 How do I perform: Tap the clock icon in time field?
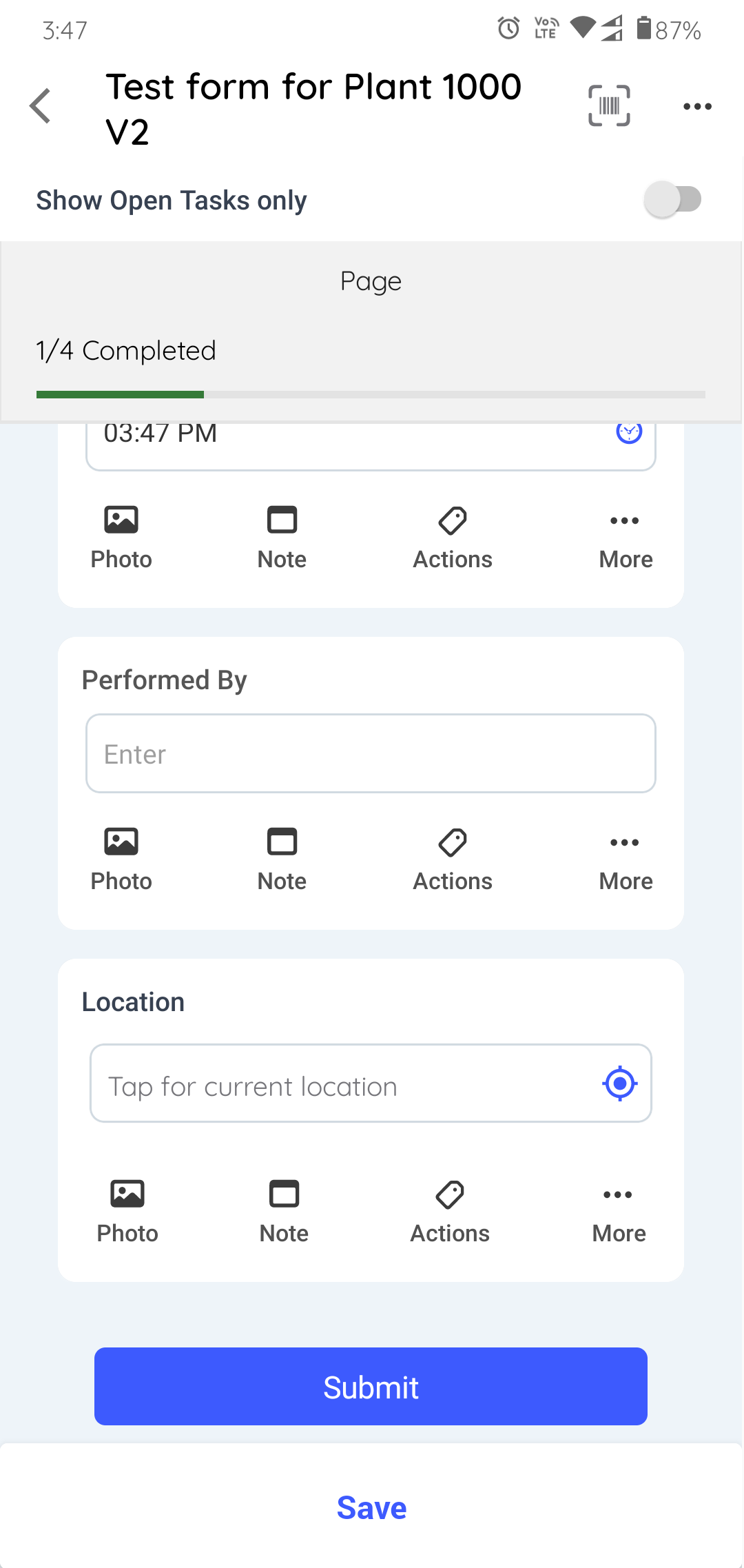[x=628, y=432]
